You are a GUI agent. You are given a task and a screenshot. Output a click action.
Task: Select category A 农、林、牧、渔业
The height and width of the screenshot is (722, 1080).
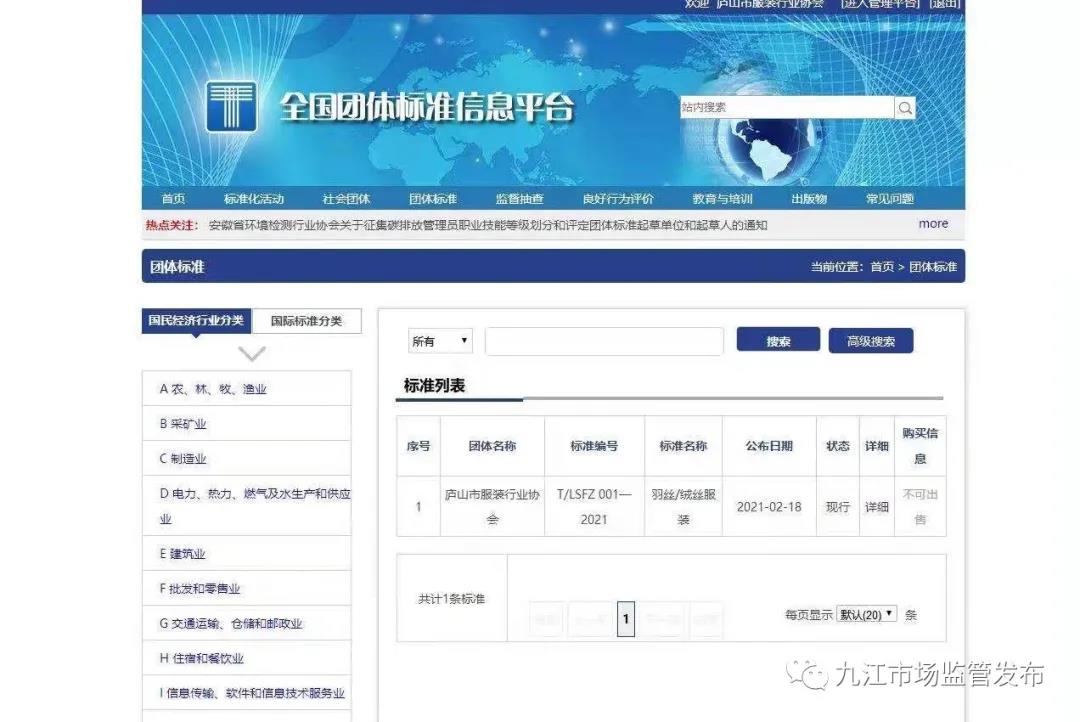click(x=247, y=389)
